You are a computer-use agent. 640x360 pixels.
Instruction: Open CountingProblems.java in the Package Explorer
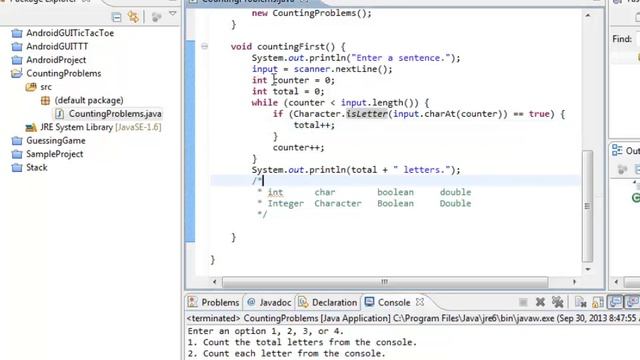point(115,114)
